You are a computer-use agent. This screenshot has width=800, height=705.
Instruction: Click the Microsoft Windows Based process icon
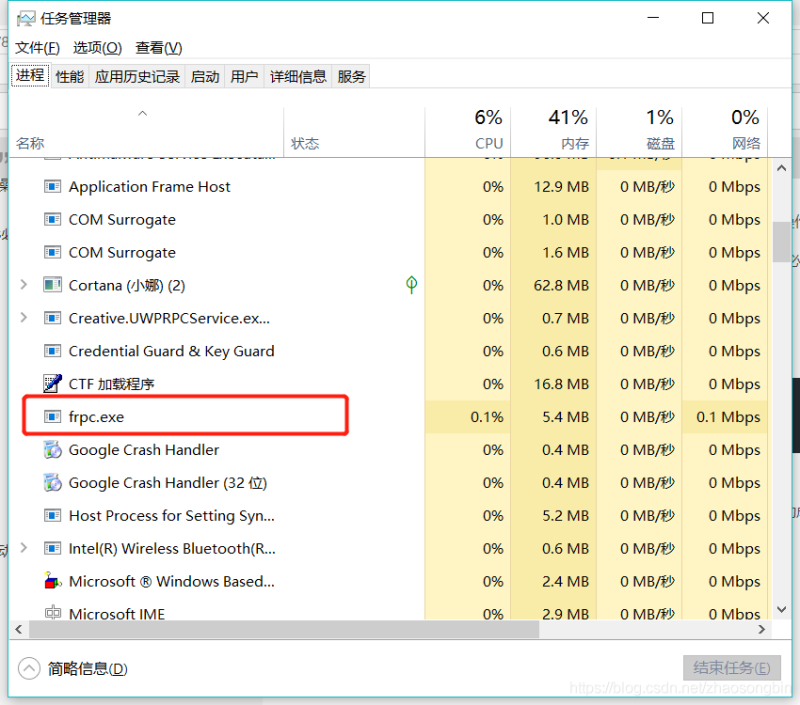coord(53,581)
